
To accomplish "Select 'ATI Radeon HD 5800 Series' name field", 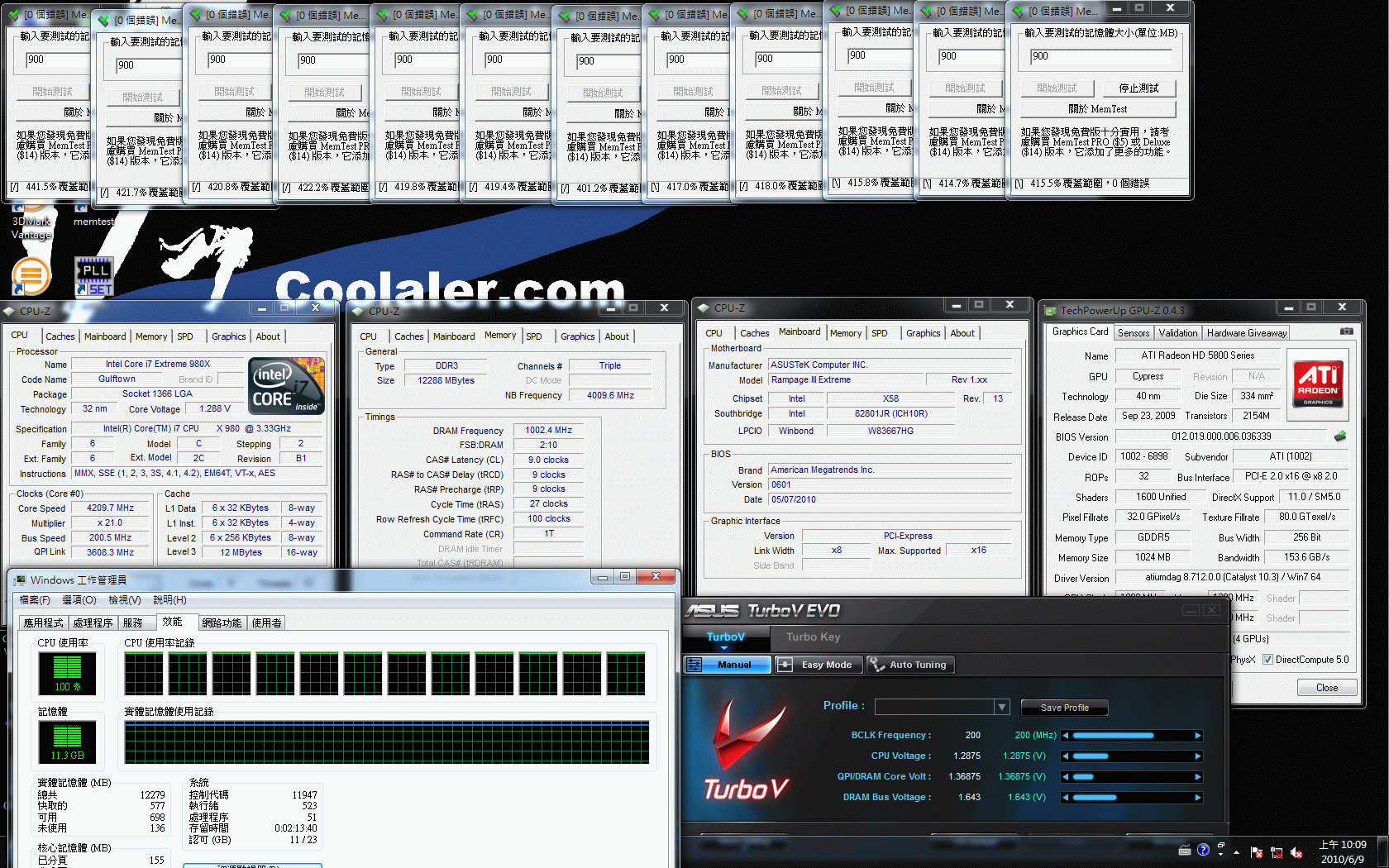I will (x=1197, y=355).
